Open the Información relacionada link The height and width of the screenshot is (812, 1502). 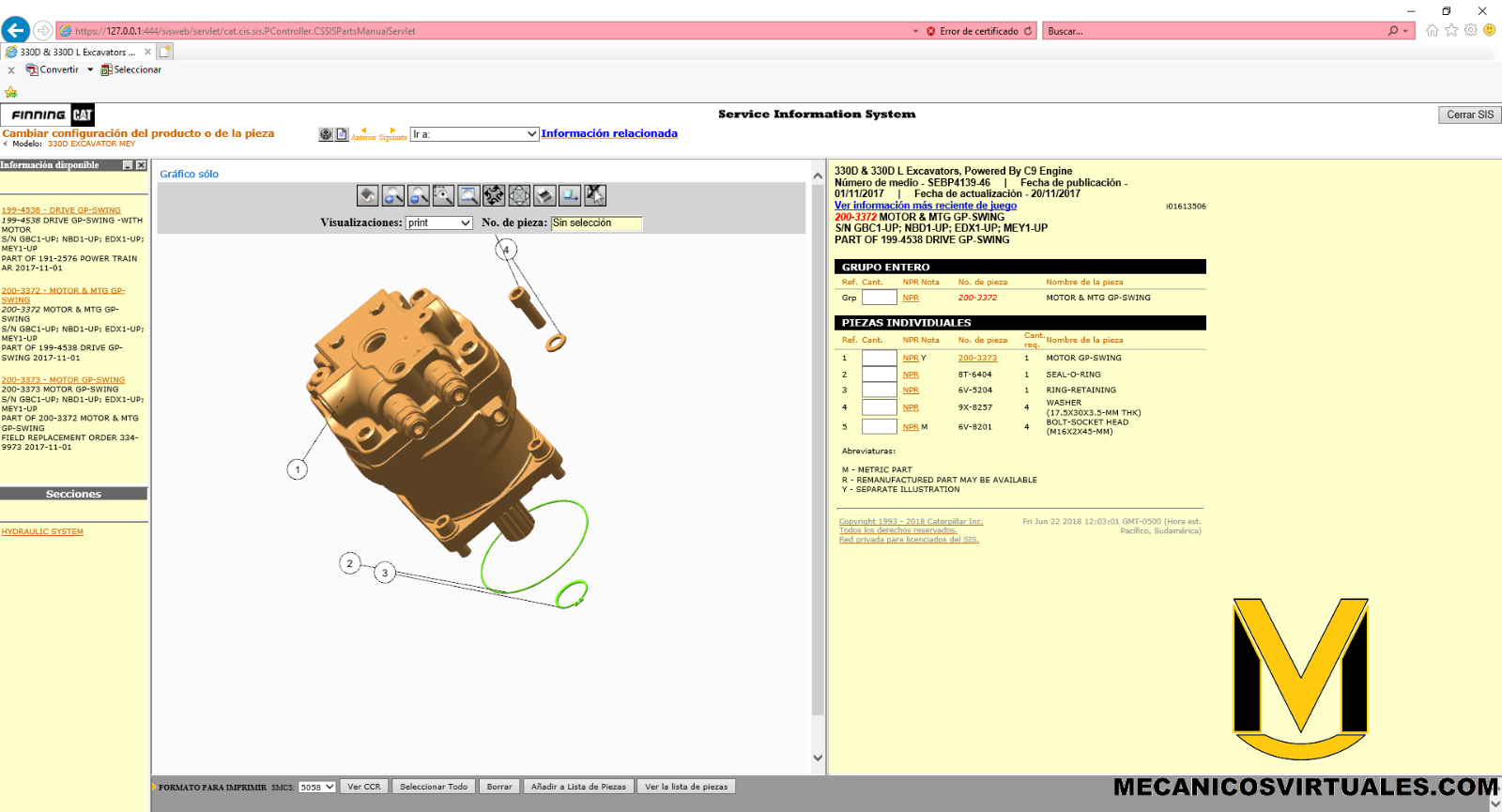(x=609, y=133)
